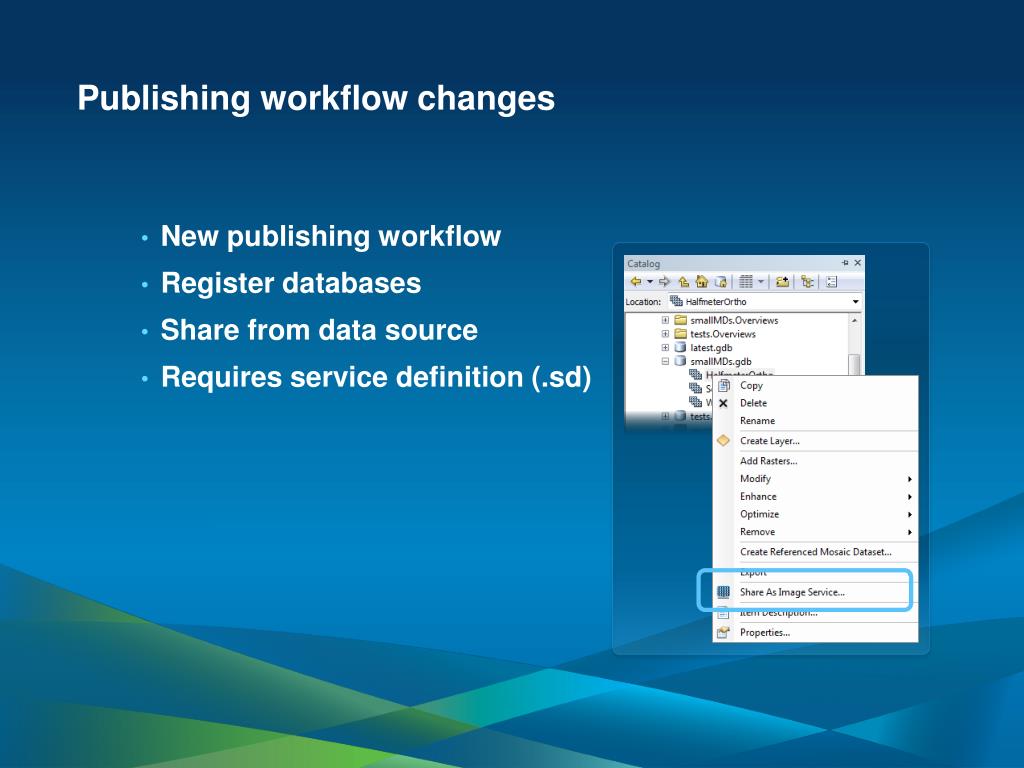Click the smallMDs.Overviews folder icon
The image size is (1024, 768).
(680, 320)
